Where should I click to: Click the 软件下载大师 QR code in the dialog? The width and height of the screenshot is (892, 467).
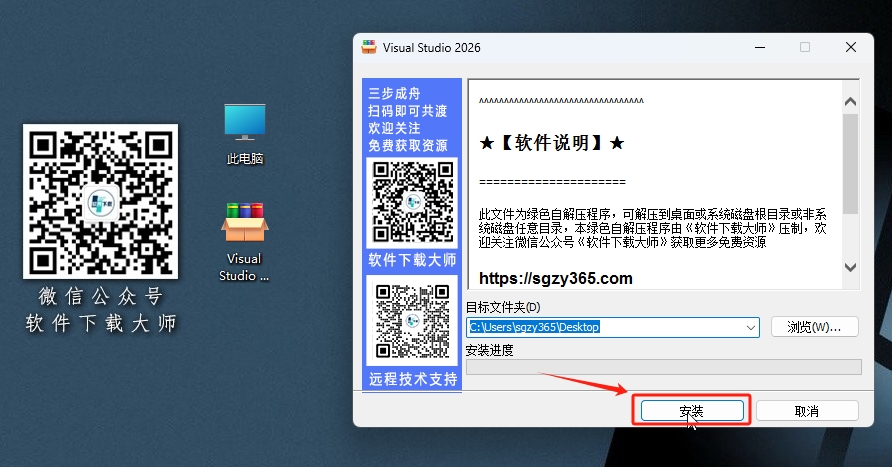pyautogui.click(x=413, y=203)
